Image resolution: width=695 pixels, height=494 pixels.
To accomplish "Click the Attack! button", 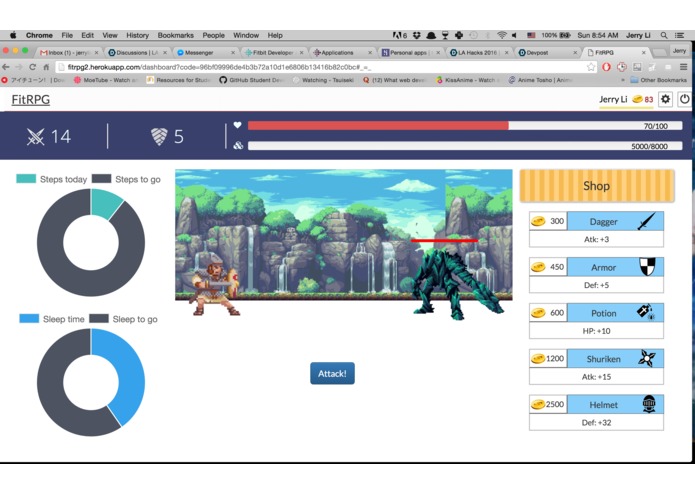I will (332, 373).
